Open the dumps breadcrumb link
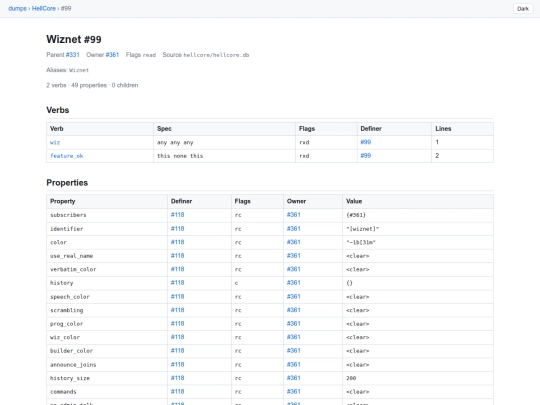The width and height of the screenshot is (540, 405). click(x=17, y=9)
